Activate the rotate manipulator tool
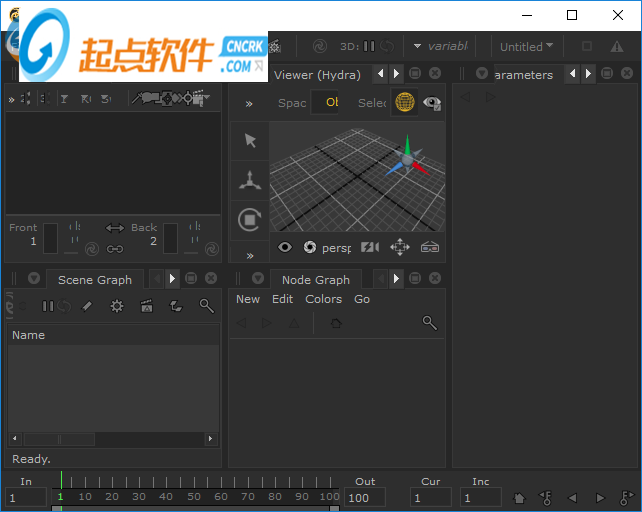This screenshot has width=642, height=512. [250, 219]
